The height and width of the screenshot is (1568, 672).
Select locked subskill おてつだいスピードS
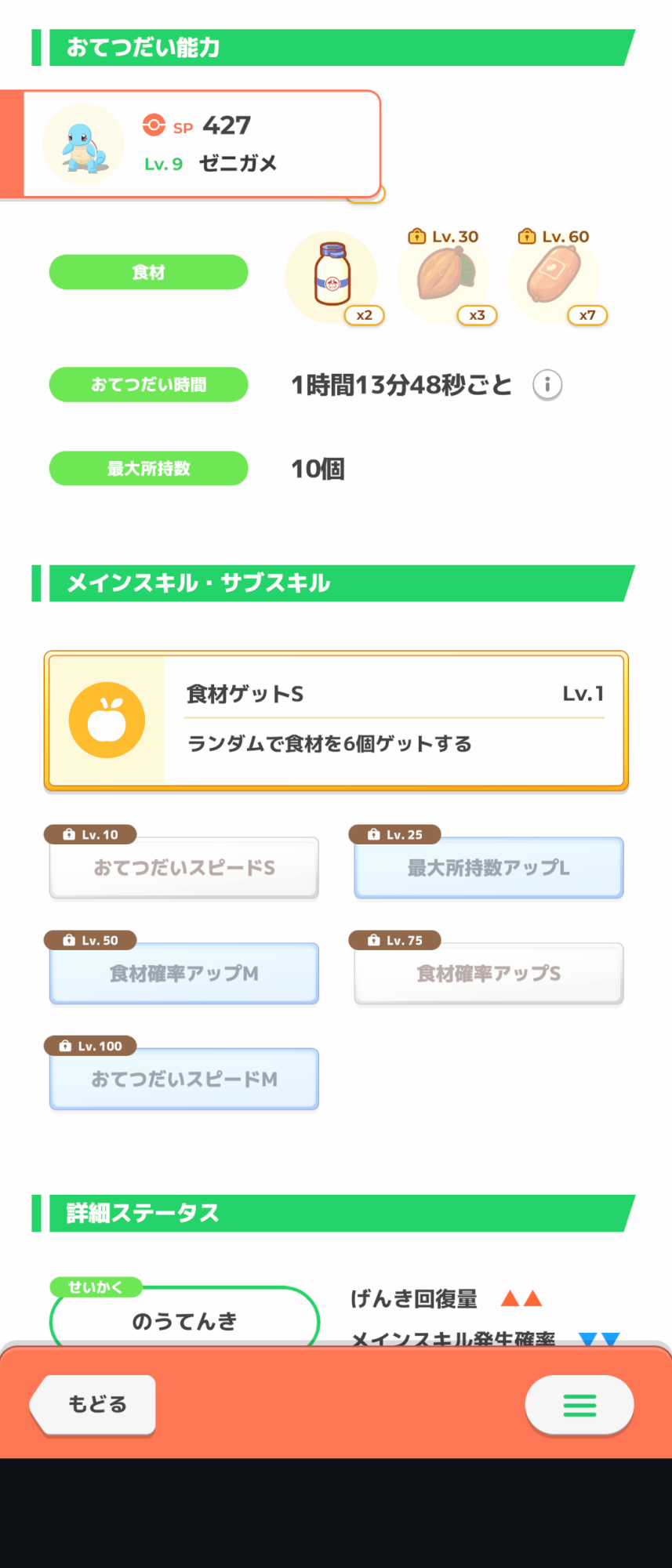tap(184, 868)
